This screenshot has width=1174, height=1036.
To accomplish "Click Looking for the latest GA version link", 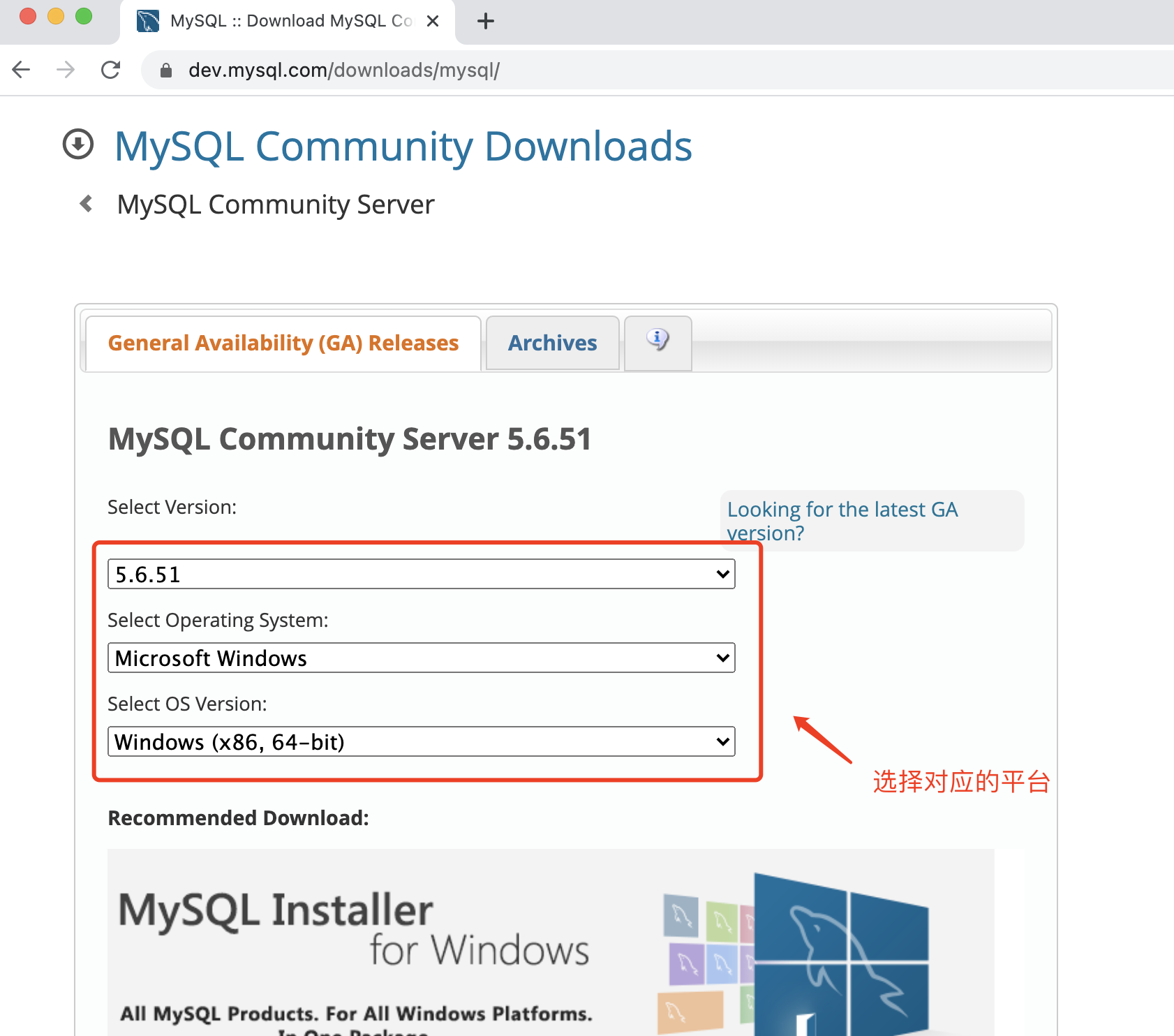I will [x=842, y=521].
